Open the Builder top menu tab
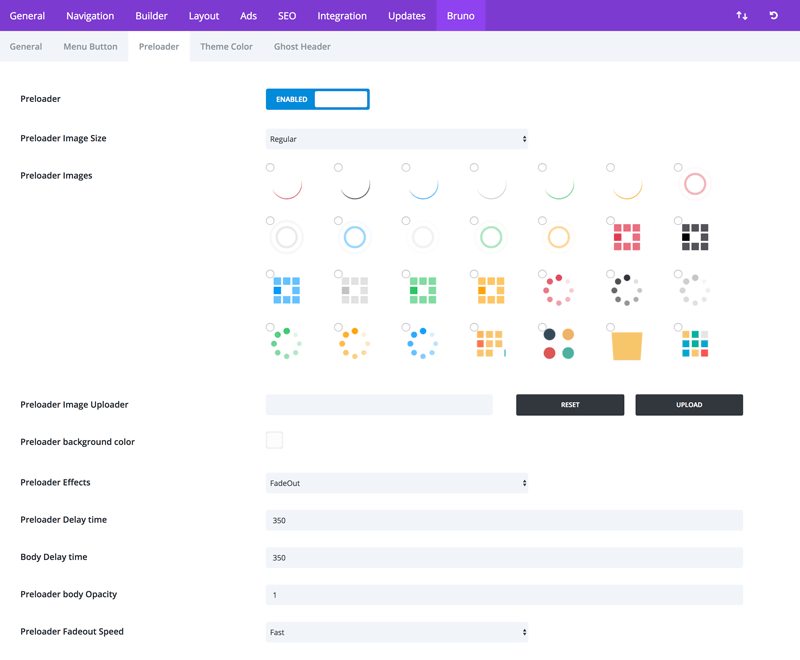Viewport: 800px width, 660px height. [x=151, y=16]
